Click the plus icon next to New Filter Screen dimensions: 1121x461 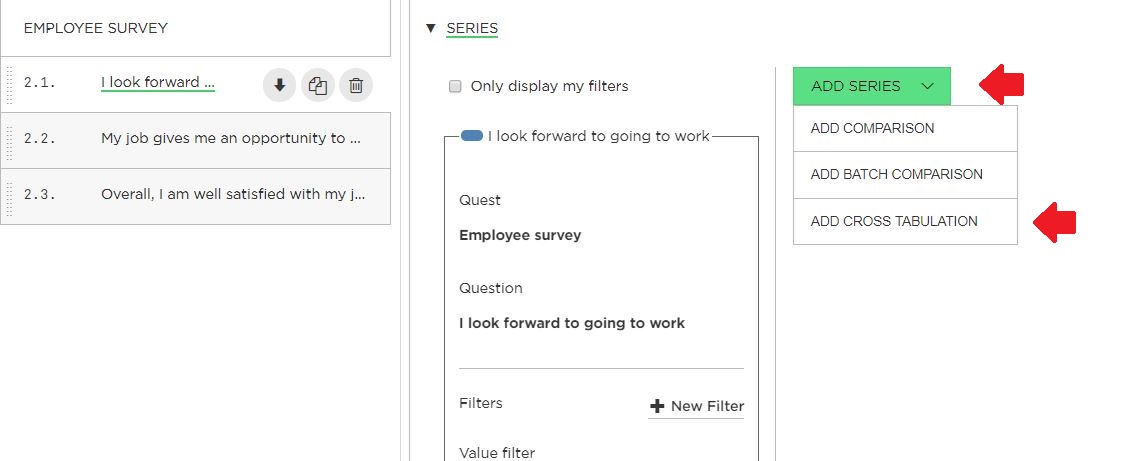(x=657, y=406)
